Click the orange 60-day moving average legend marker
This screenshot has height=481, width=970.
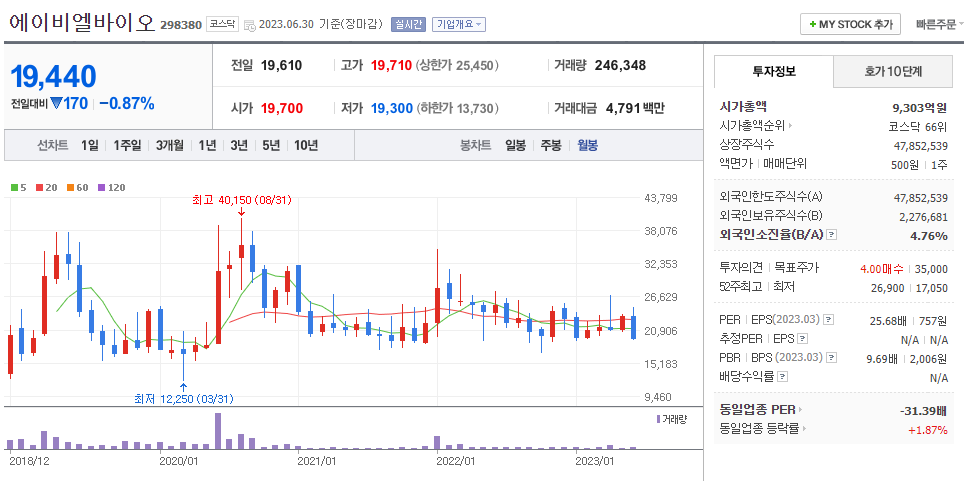69,187
